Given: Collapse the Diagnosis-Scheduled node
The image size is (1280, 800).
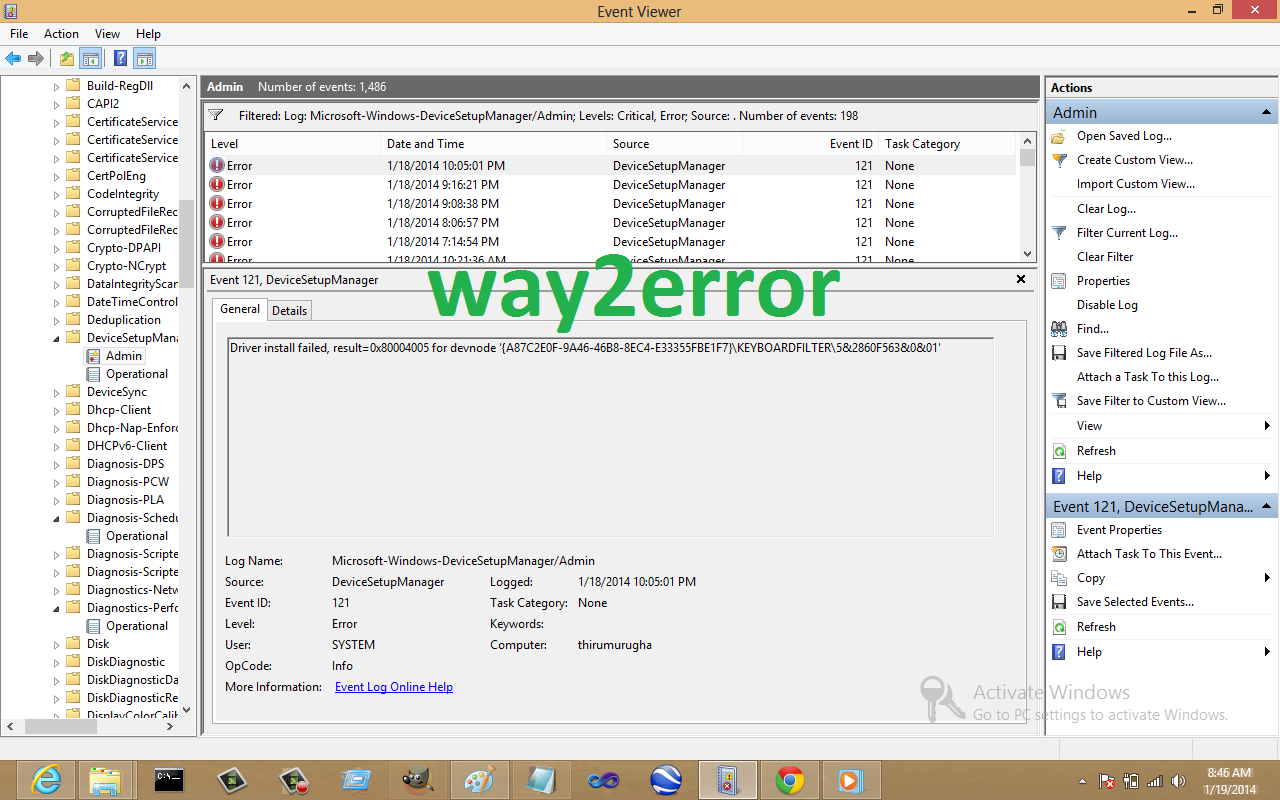Looking at the screenshot, I should tap(58, 517).
